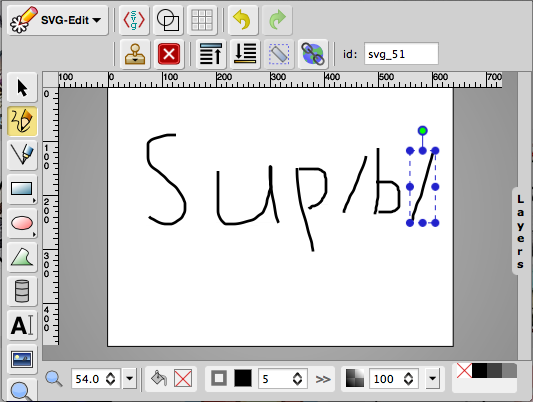
Task: Click the black stroke color swatch
Action: pos(243,378)
